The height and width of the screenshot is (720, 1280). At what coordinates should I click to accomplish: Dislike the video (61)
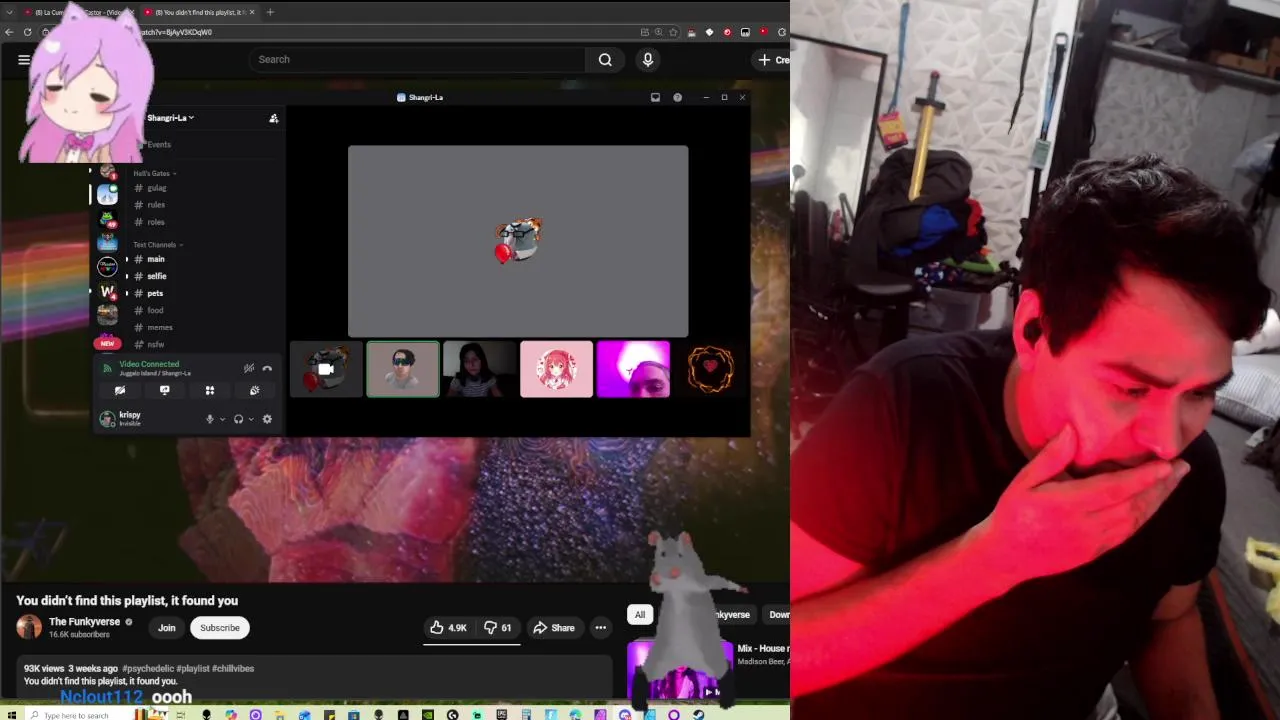(x=498, y=628)
